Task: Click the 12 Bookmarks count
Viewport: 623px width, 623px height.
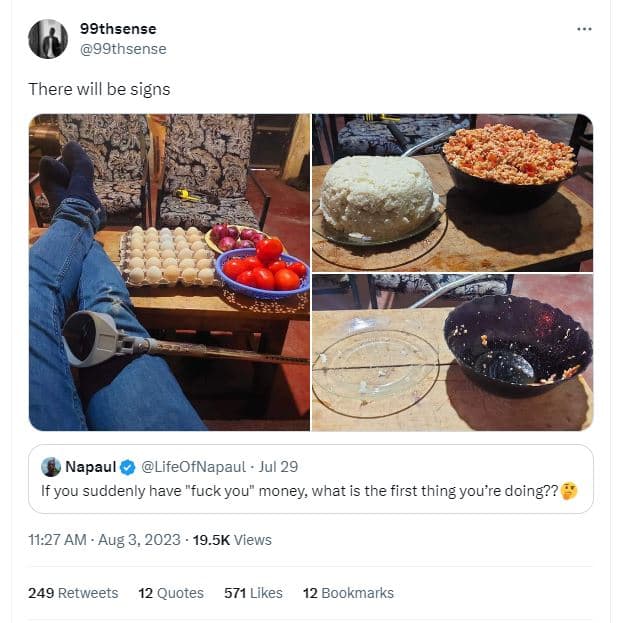Action: coord(348,593)
